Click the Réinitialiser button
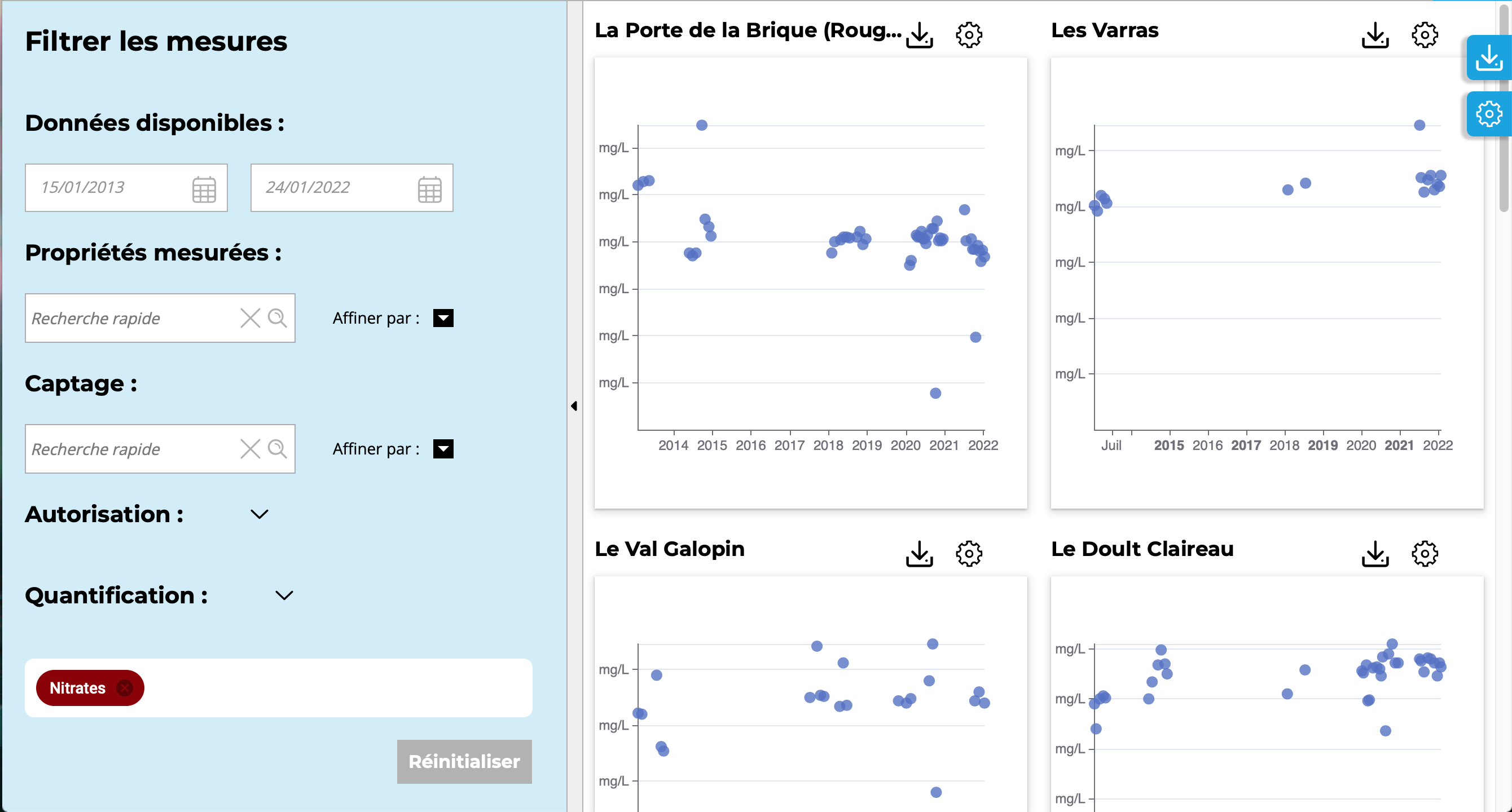The height and width of the screenshot is (812, 1512). [464, 762]
